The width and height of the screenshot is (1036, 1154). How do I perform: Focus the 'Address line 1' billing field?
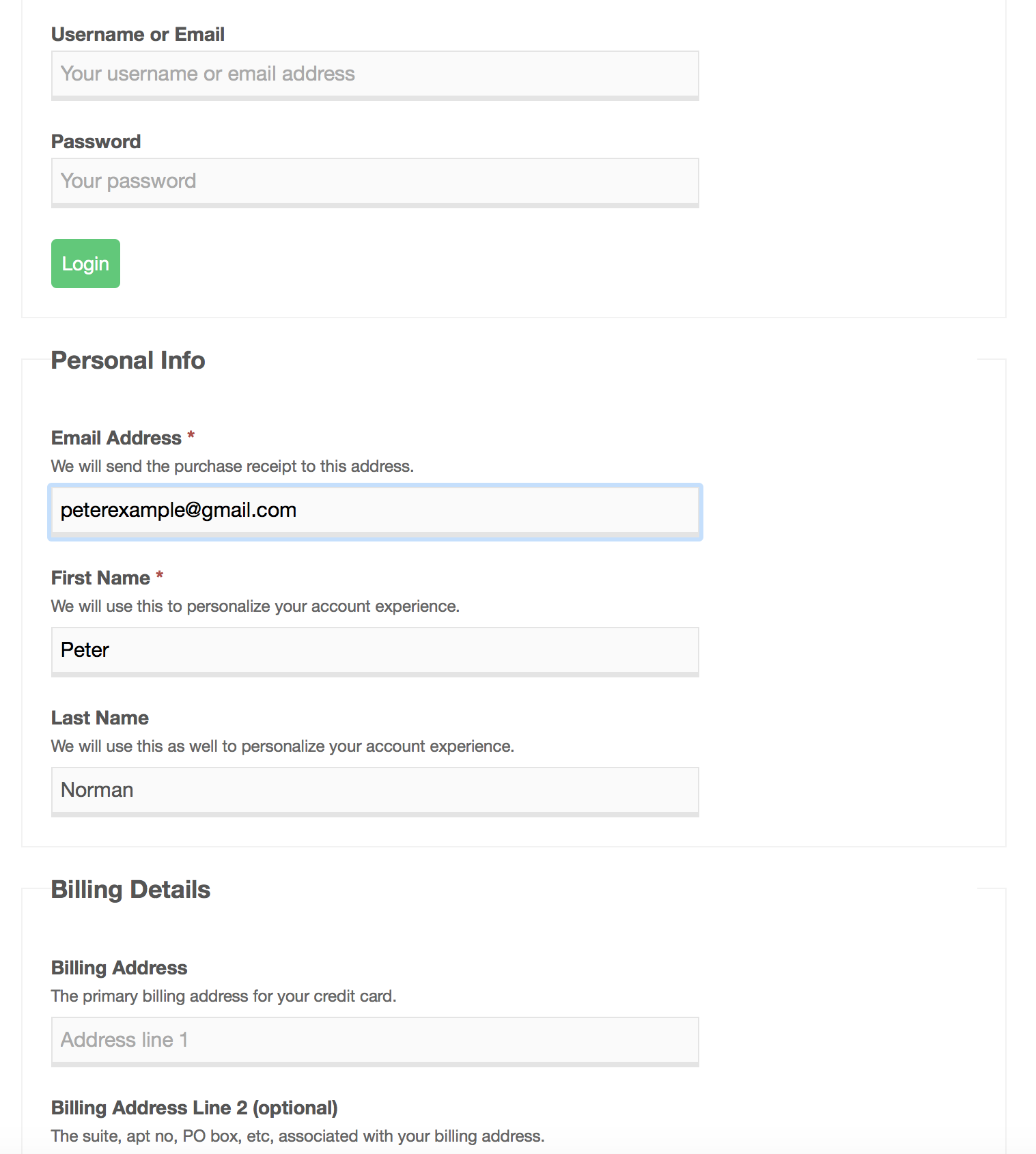point(375,1041)
